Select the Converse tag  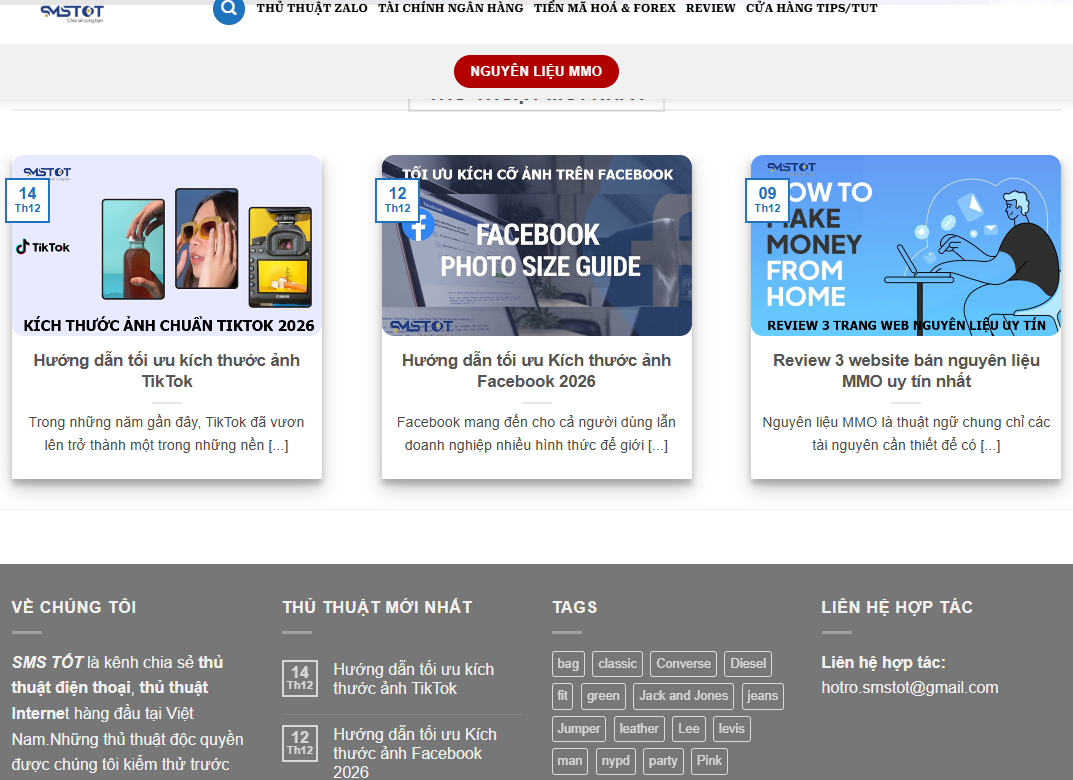(x=683, y=663)
